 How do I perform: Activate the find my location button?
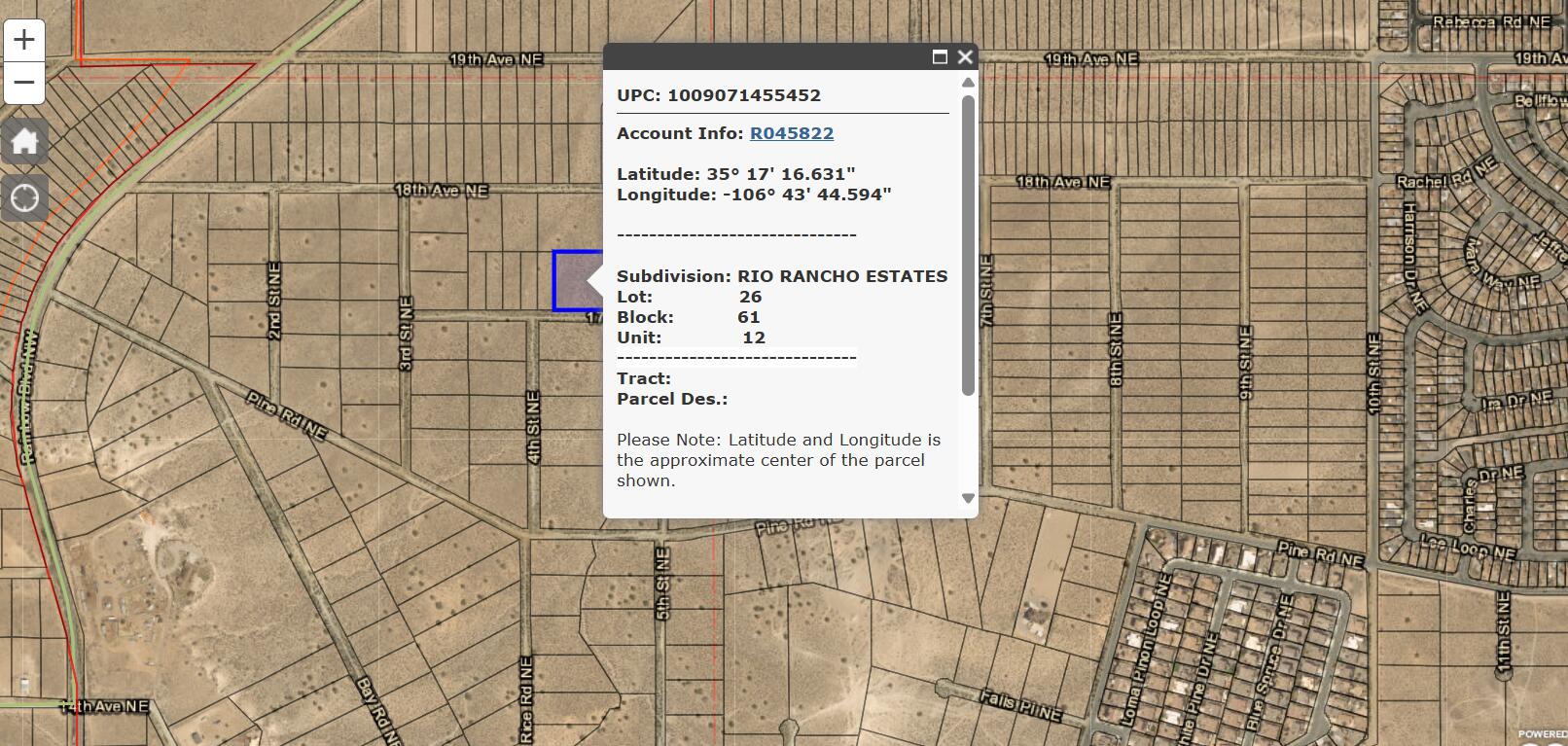24,198
